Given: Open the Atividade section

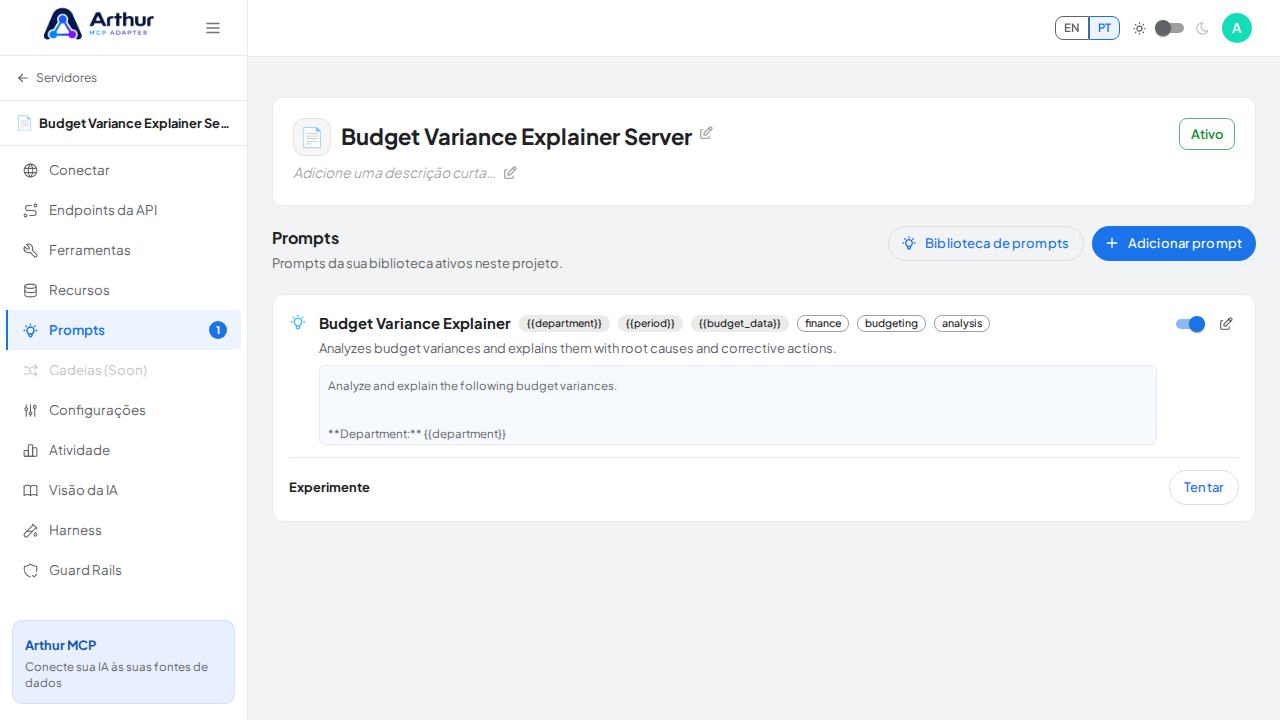Looking at the screenshot, I should tap(124, 450).
